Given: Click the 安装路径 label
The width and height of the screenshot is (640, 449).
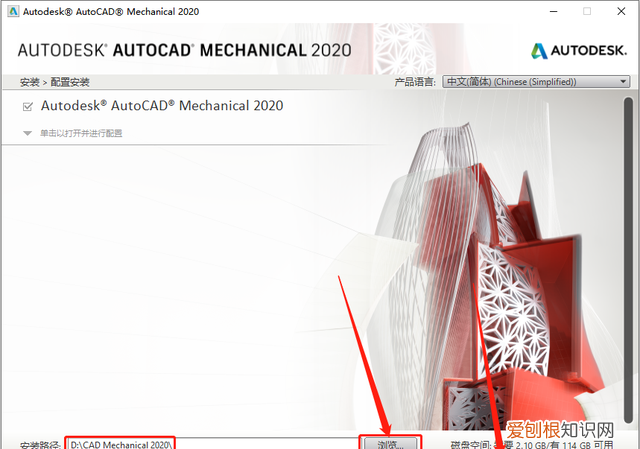Looking at the screenshot, I should click(40, 445).
